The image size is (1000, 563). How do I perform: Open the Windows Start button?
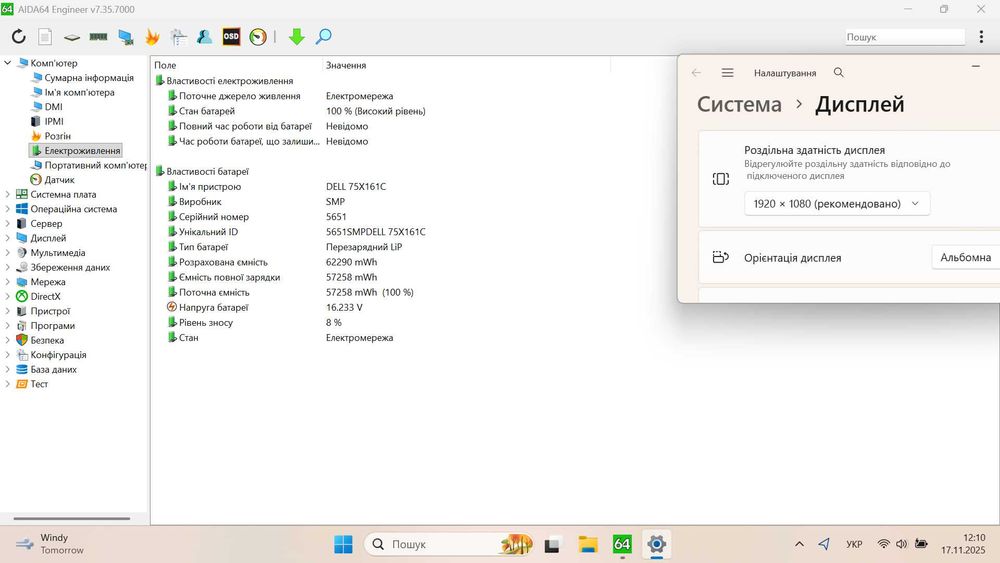point(343,545)
